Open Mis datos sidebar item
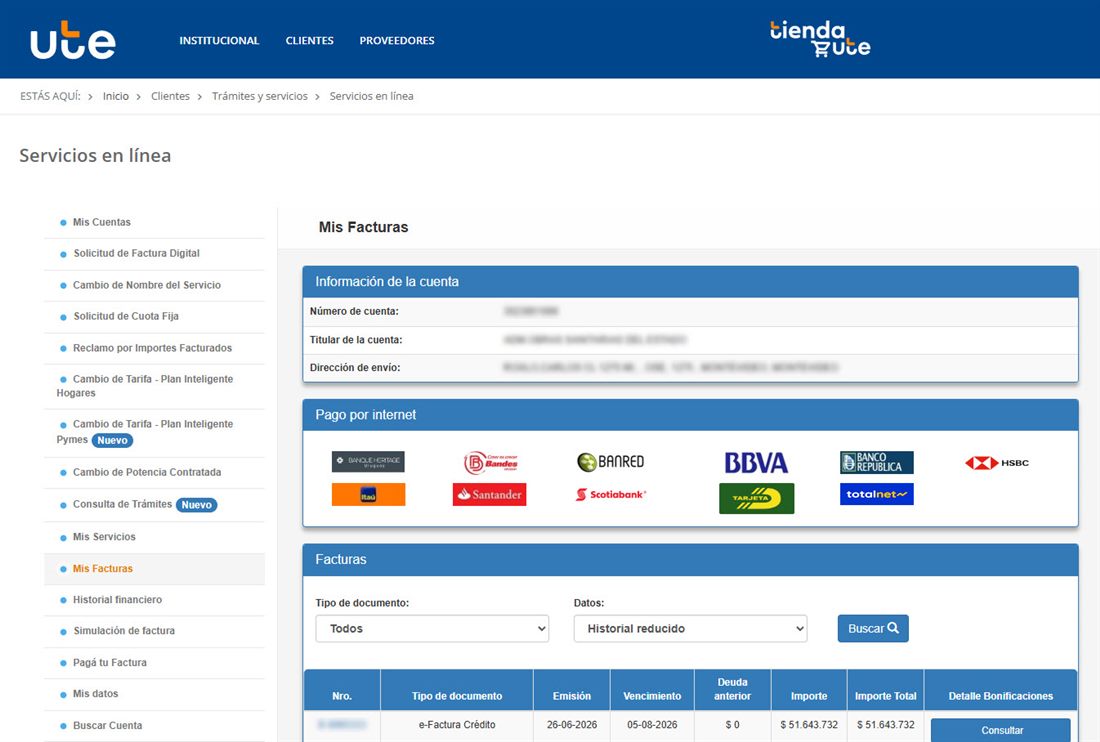1100x742 pixels. 95,694
